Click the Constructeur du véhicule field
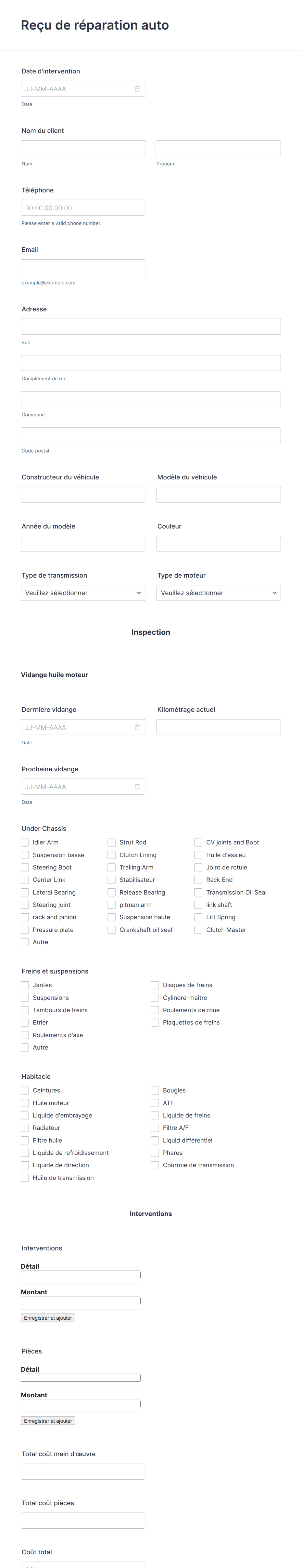This screenshot has width=302, height=1568. [83, 495]
